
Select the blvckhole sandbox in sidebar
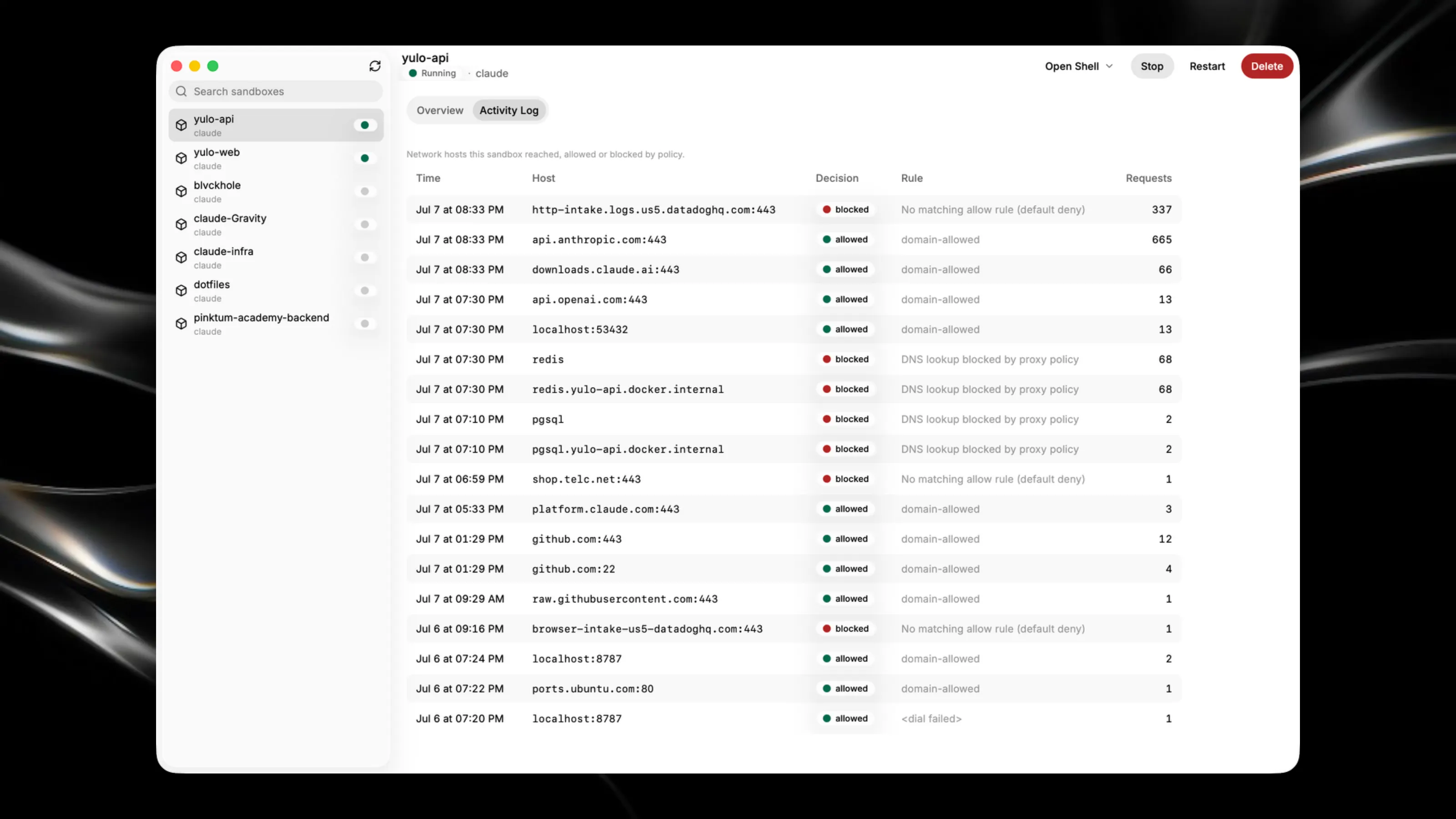tap(276, 191)
